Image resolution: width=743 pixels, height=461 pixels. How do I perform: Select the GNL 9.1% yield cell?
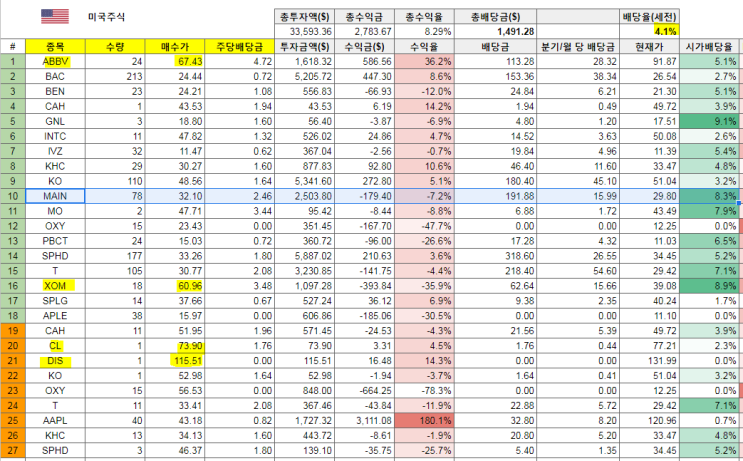pyautogui.click(x=709, y=121)
